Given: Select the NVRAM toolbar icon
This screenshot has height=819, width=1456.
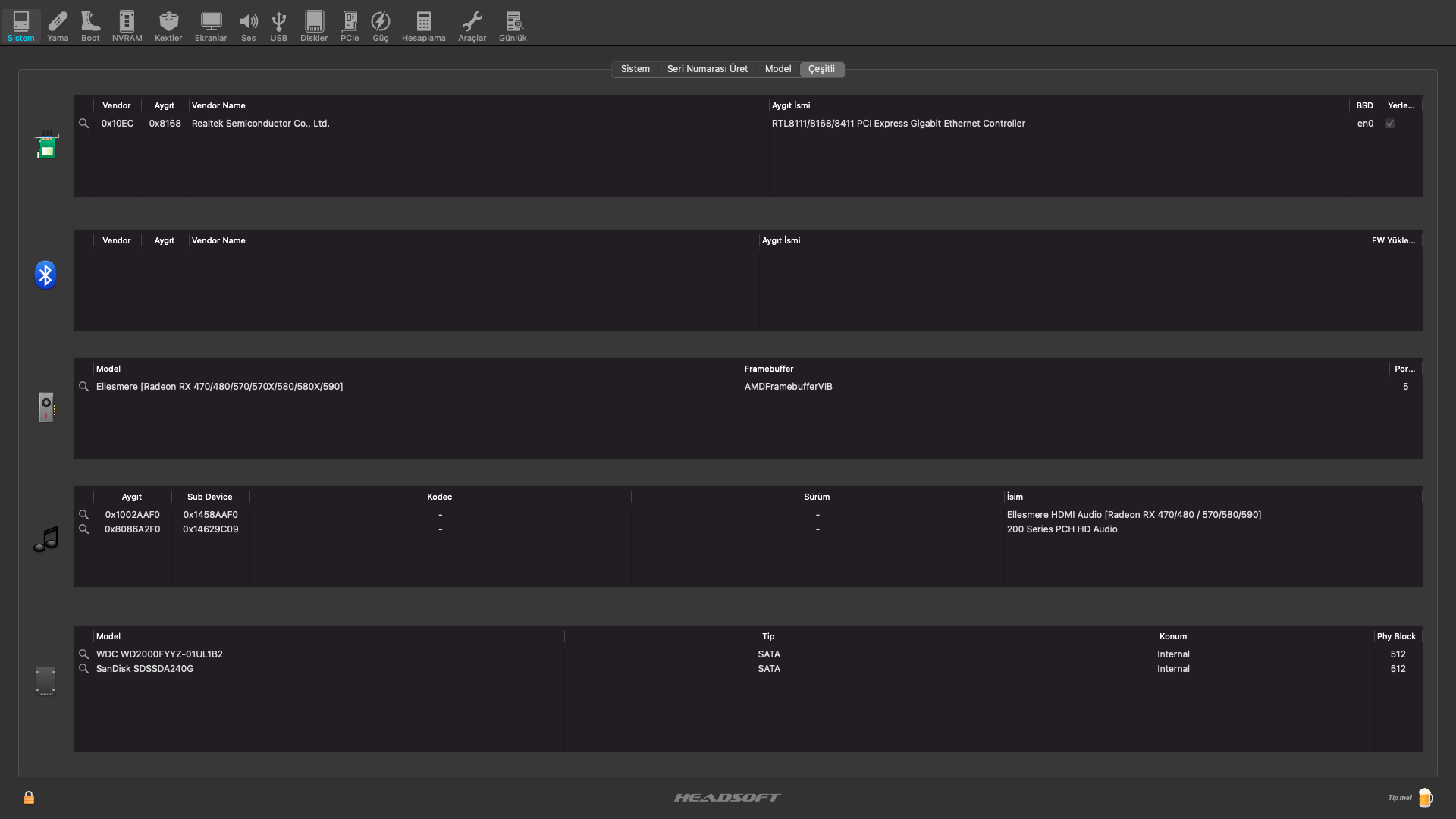Looking at the screenshot, I should tap(127, 26).
